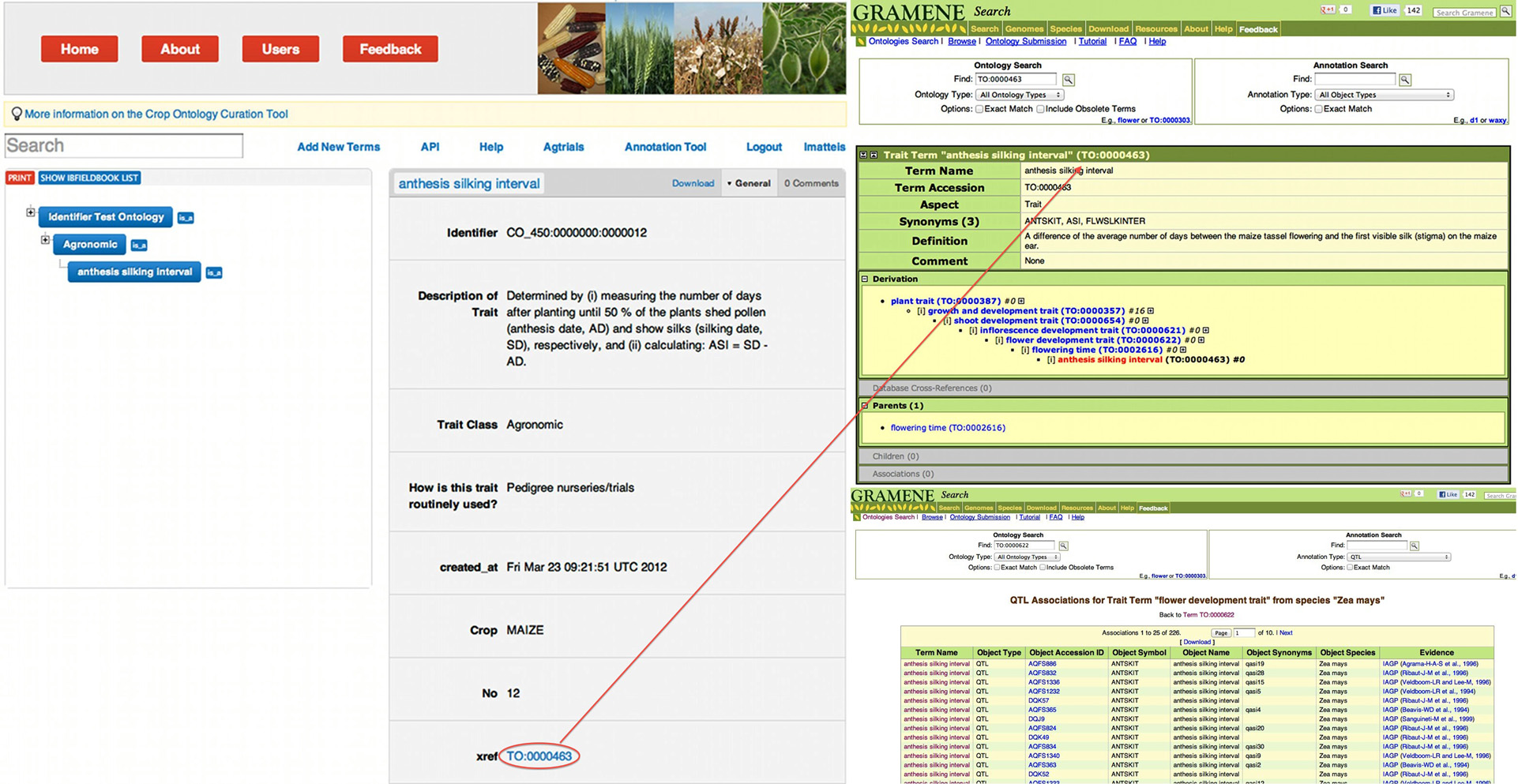Click the Crop Ontology Search input field
1518x784 pixels.
[124, 146]
